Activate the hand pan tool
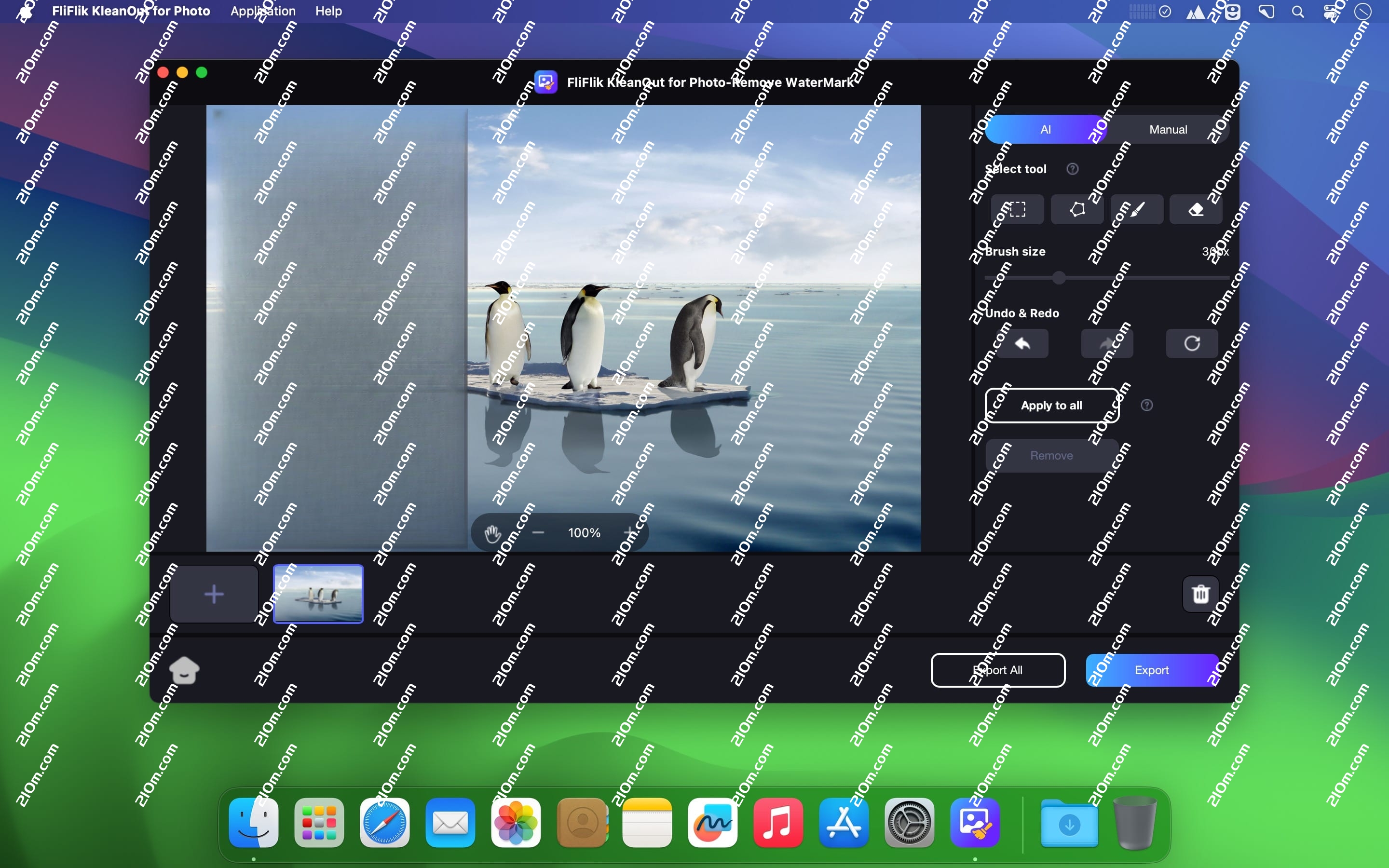 pos(492,533)
